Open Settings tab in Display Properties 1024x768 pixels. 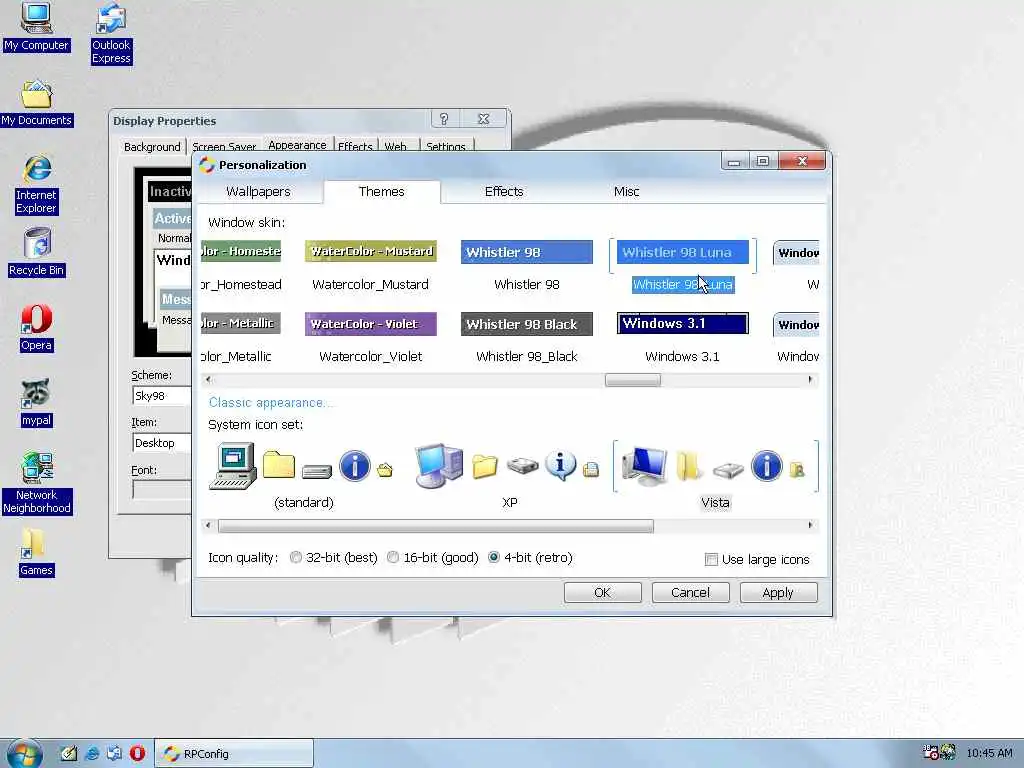coord(445,147)
